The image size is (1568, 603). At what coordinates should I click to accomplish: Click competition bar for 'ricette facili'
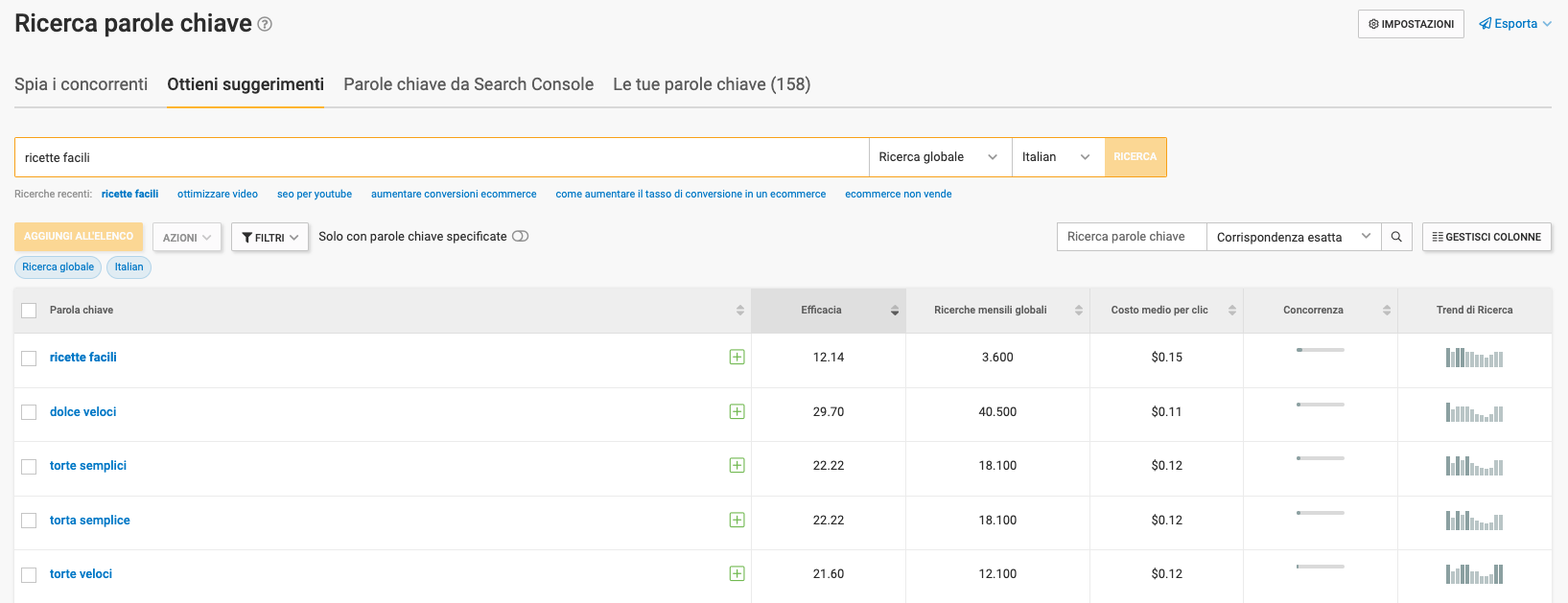coord(1321,350)
